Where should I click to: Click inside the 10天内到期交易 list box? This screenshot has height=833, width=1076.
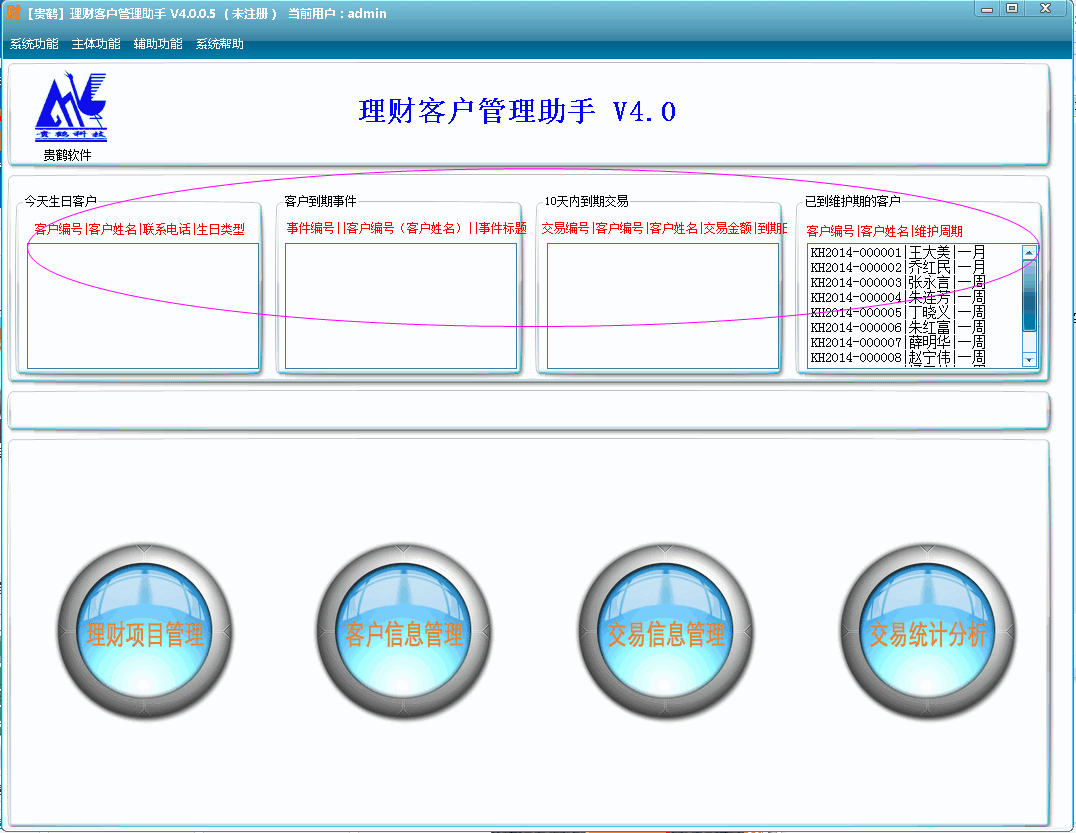point(663,306)
